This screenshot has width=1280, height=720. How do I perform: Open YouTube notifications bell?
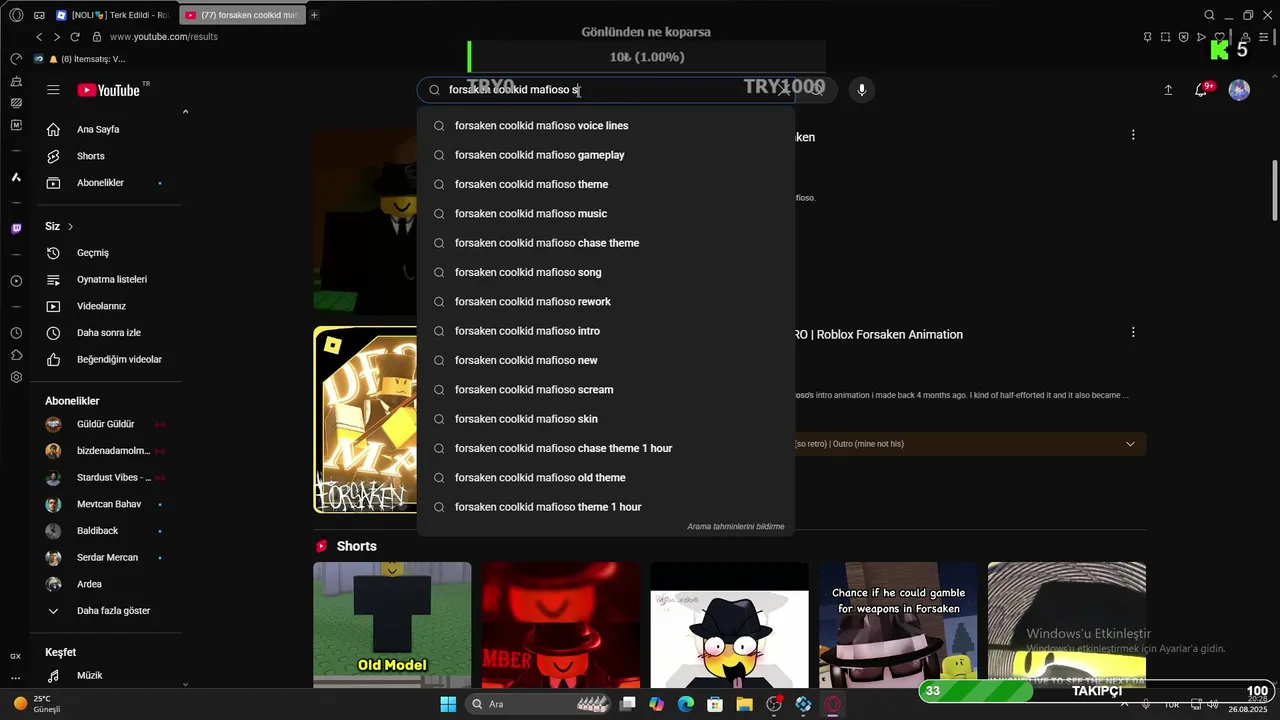click(1201, 90)
